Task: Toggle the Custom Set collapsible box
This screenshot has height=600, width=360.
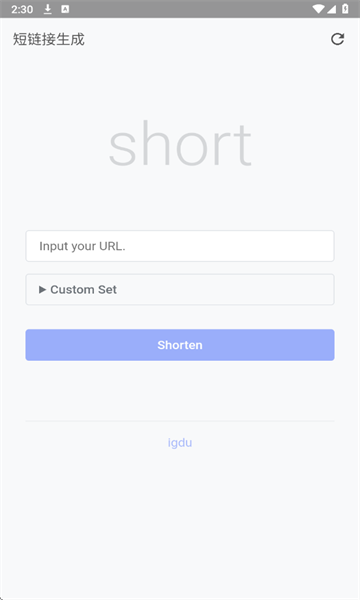Action: [x=180, y=289]
